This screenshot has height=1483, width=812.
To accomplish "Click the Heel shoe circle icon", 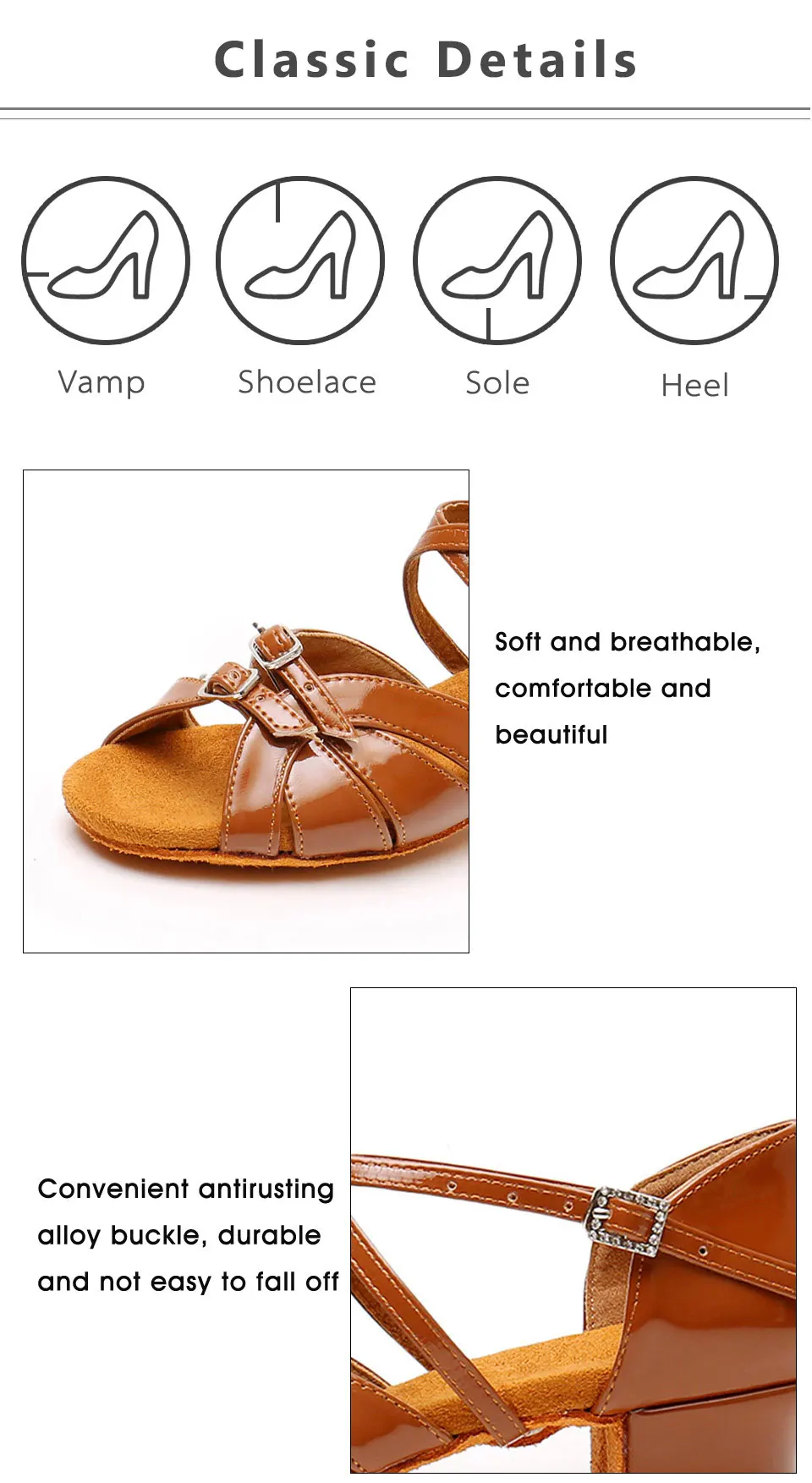I will coord(694,261).
